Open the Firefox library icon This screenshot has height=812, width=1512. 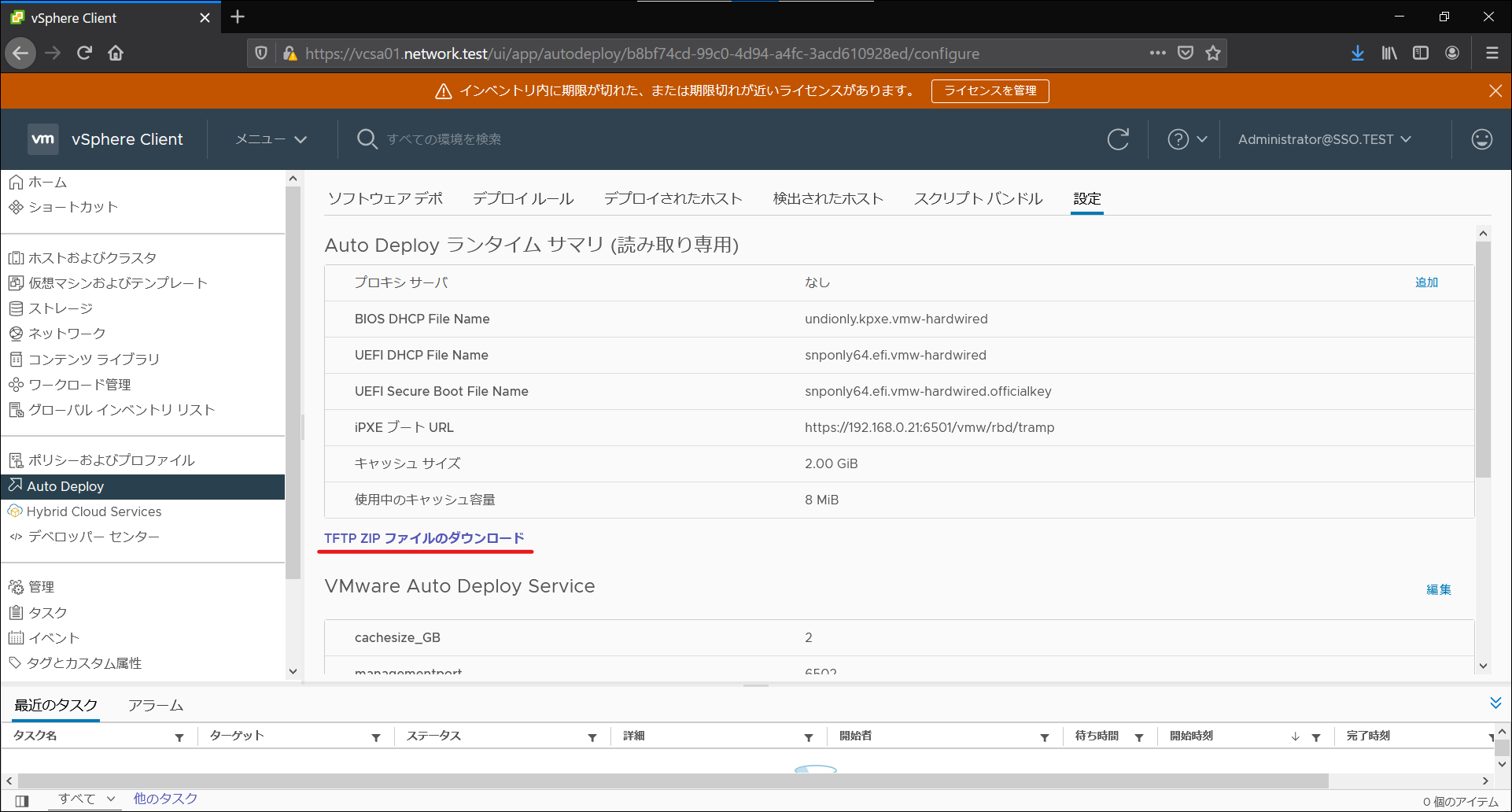click(1389, 54)
